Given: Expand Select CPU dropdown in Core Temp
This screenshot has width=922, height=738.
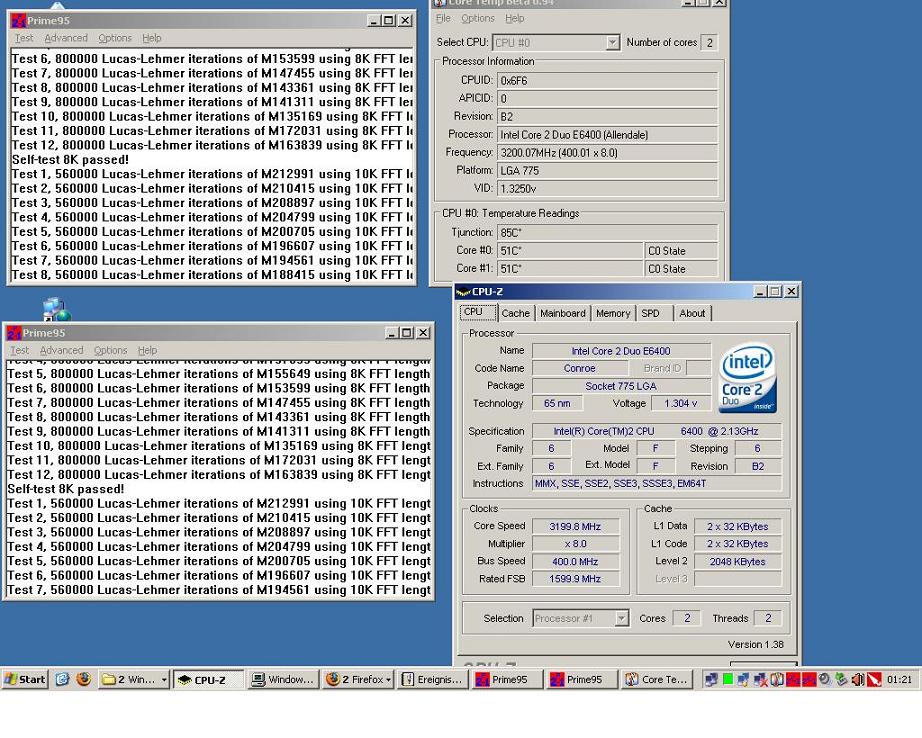Looking at the screenshot, I should (613, 43).
